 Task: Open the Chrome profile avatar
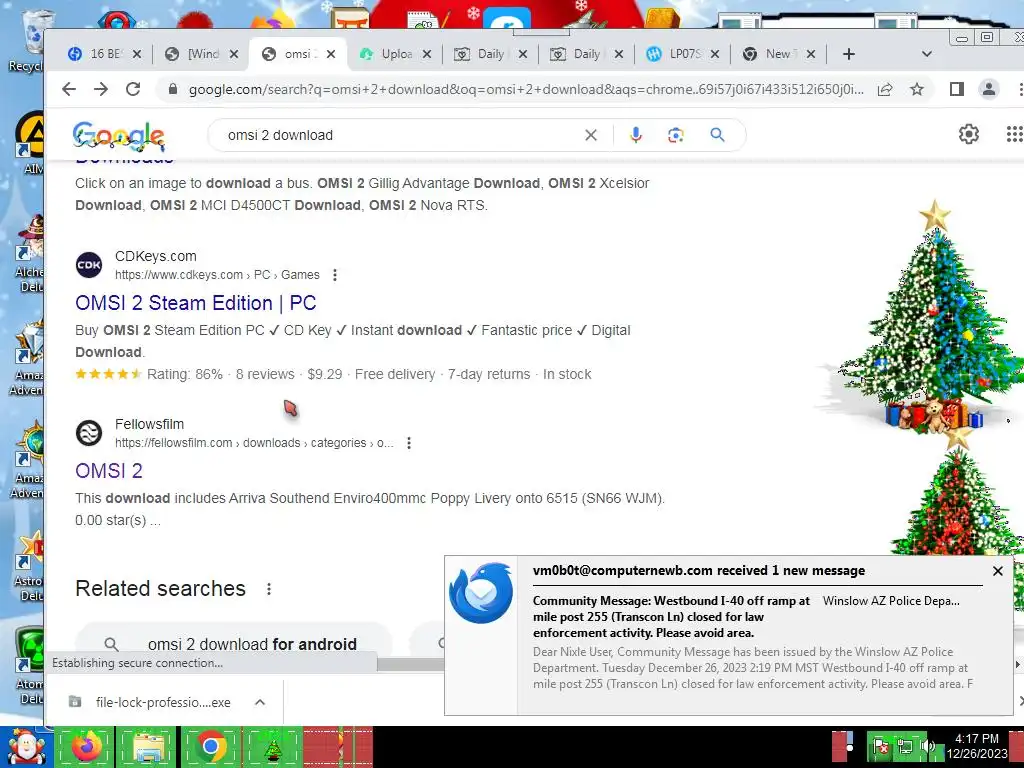pyautogui.click(x=989, y=89)
